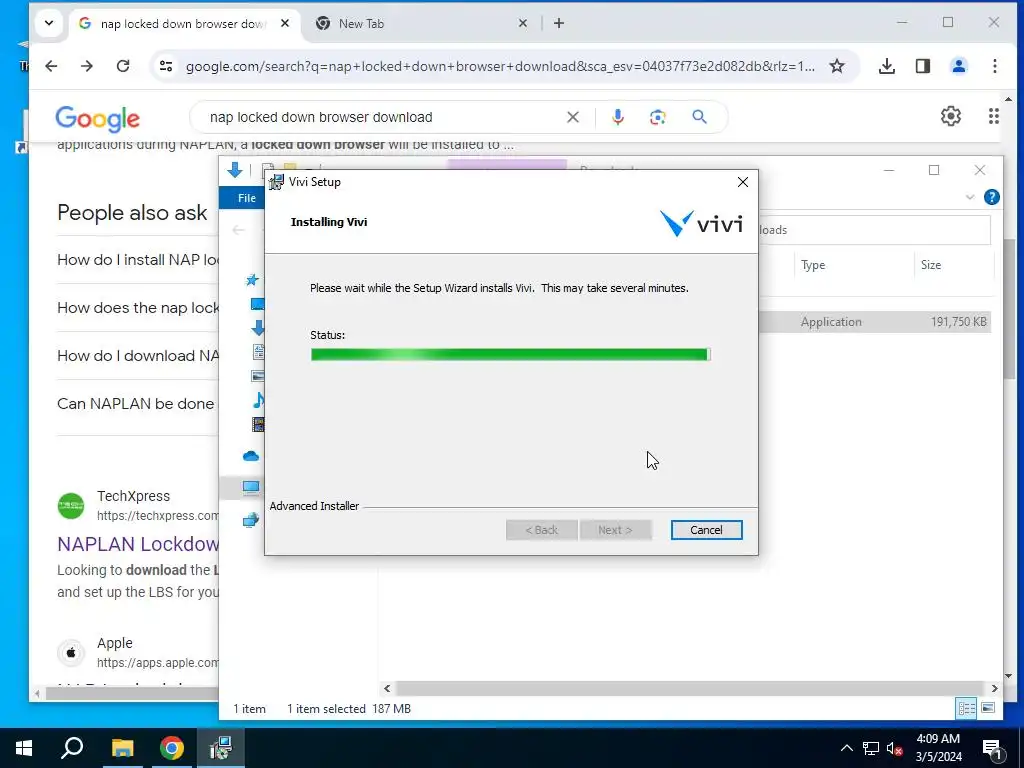Cancel the Vivi installation
This screenshot has width=1024, height=768.
[706, 530]
